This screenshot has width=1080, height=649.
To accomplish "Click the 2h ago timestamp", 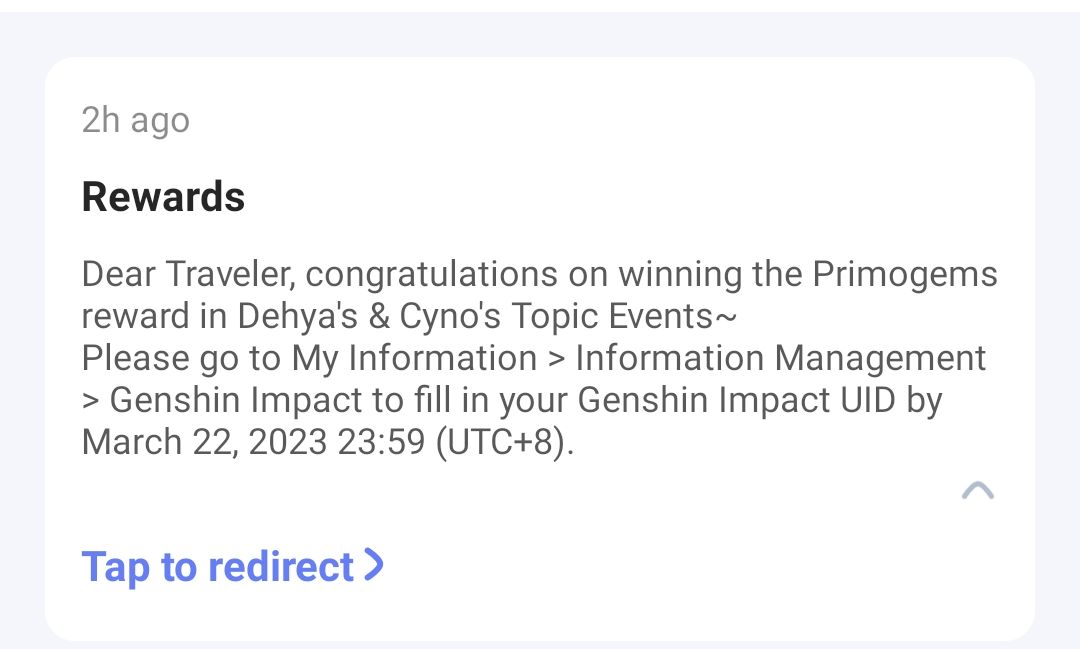I will point(135,120).
